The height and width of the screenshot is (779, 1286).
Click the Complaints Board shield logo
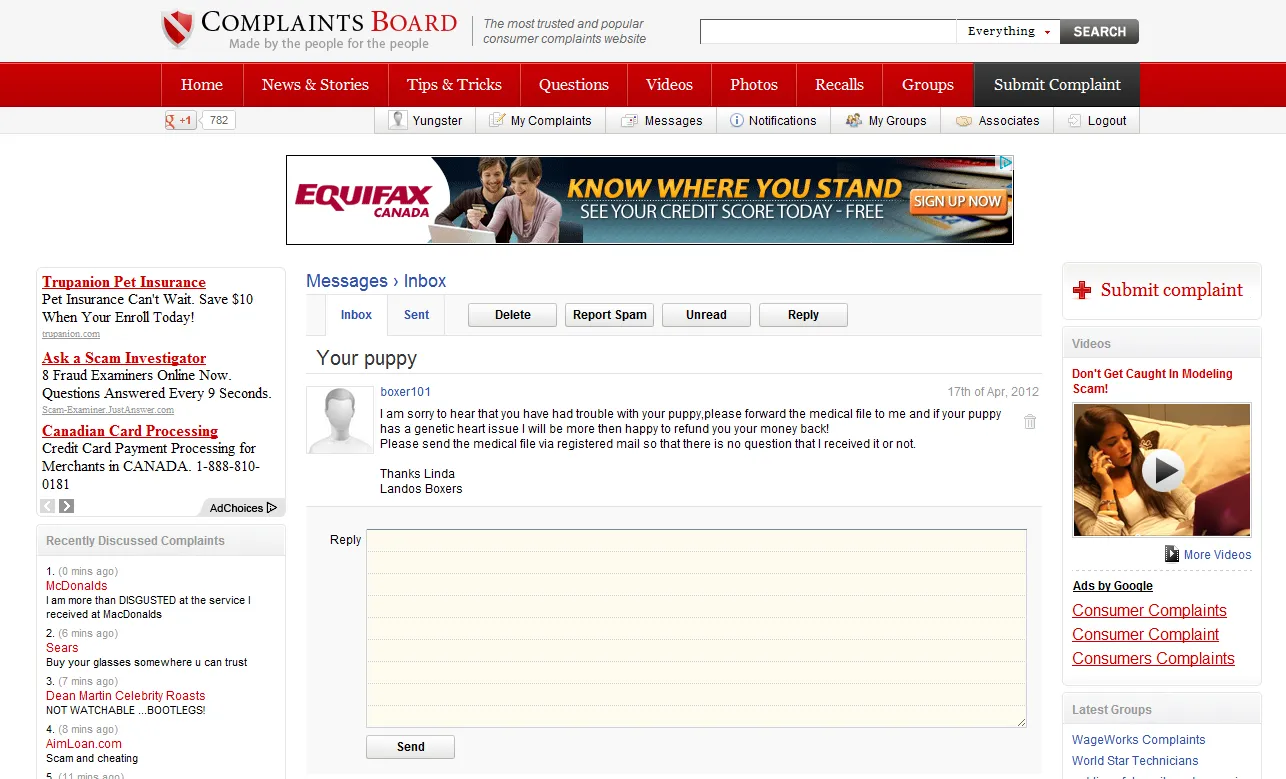click(177, 29)
